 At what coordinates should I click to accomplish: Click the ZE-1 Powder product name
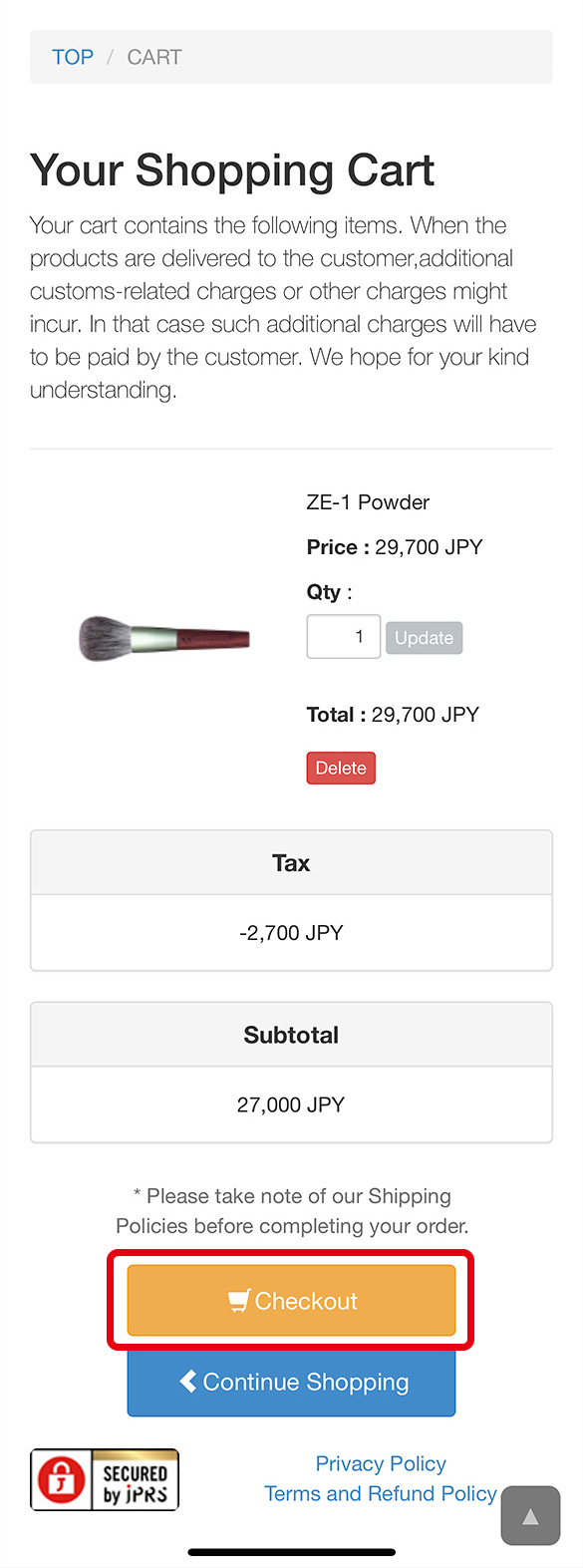pos(368,502)
